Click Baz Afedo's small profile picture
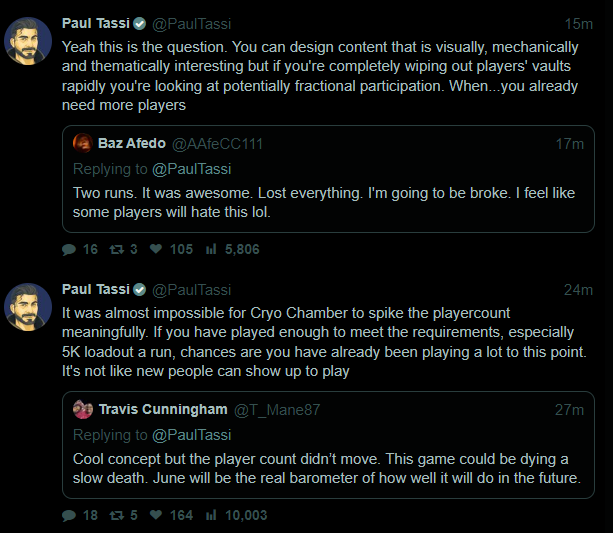Viewport: 613px width, 533px height. tap(83, 143)
